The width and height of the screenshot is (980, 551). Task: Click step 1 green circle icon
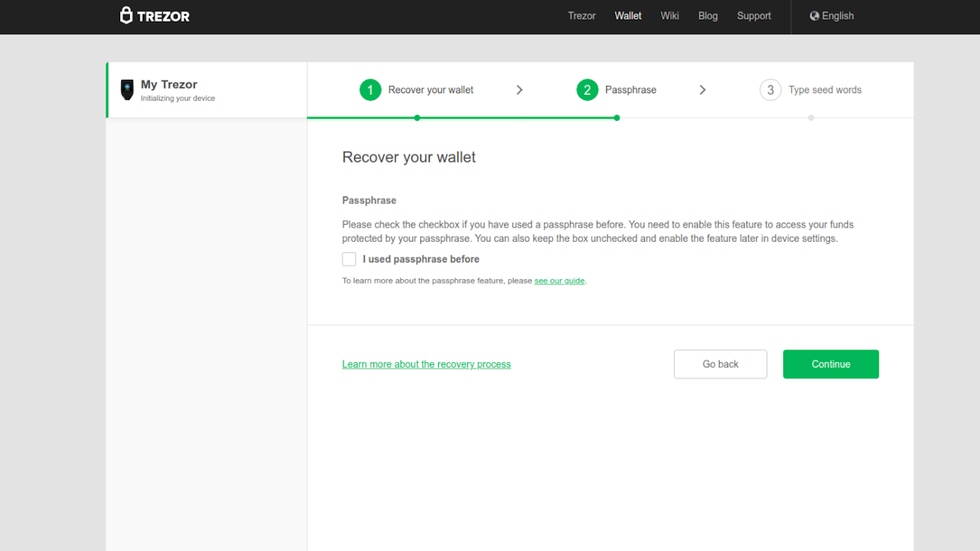370,90
